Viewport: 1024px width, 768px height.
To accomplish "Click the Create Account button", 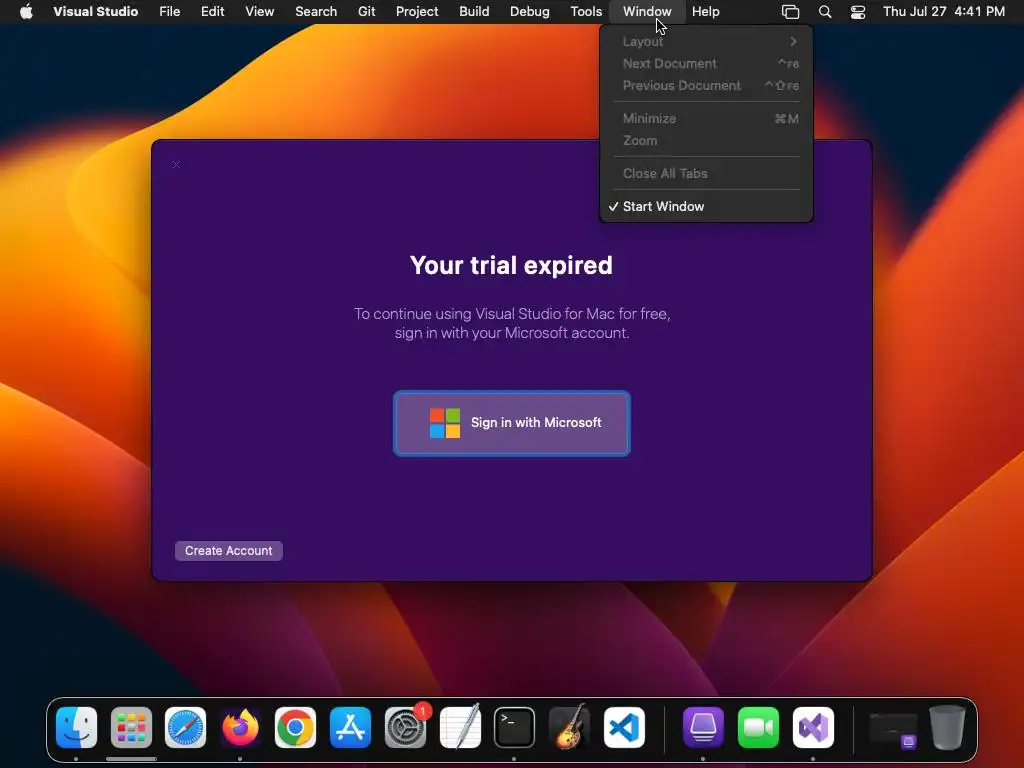I will pos(229,551).
